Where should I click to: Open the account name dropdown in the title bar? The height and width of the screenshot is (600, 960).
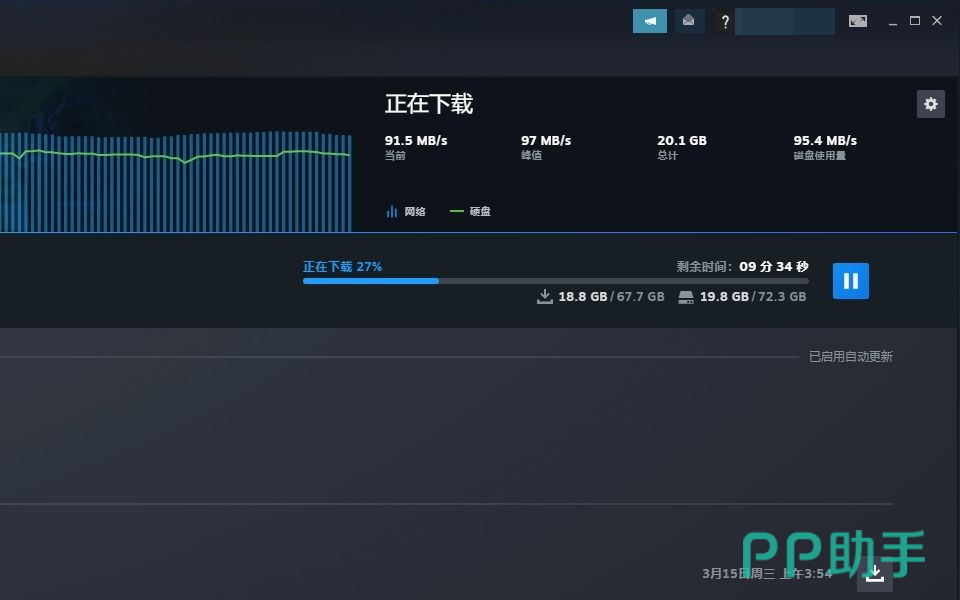[x=785, y=21]
